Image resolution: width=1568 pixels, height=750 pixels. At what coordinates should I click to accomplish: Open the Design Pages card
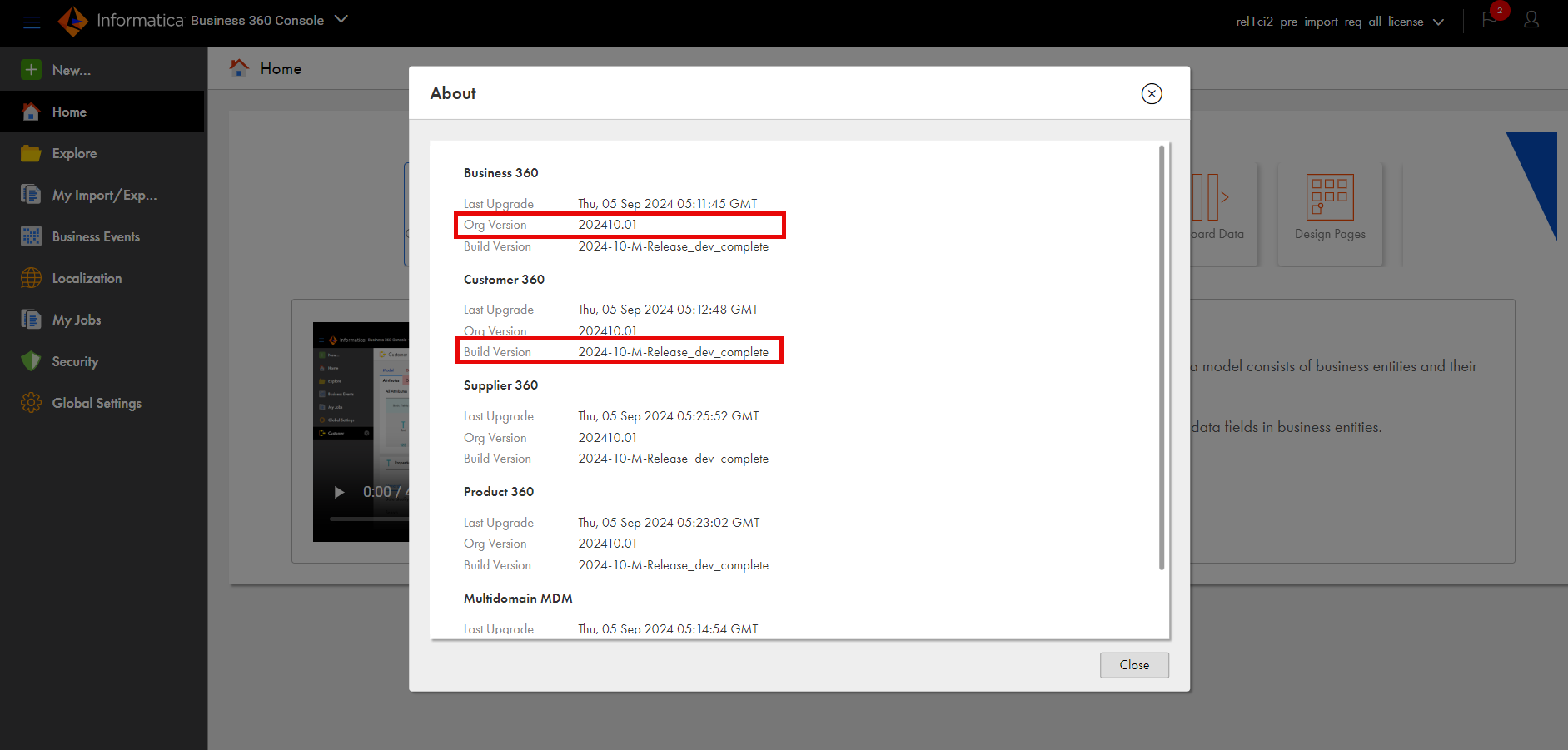coord(1330,214)
